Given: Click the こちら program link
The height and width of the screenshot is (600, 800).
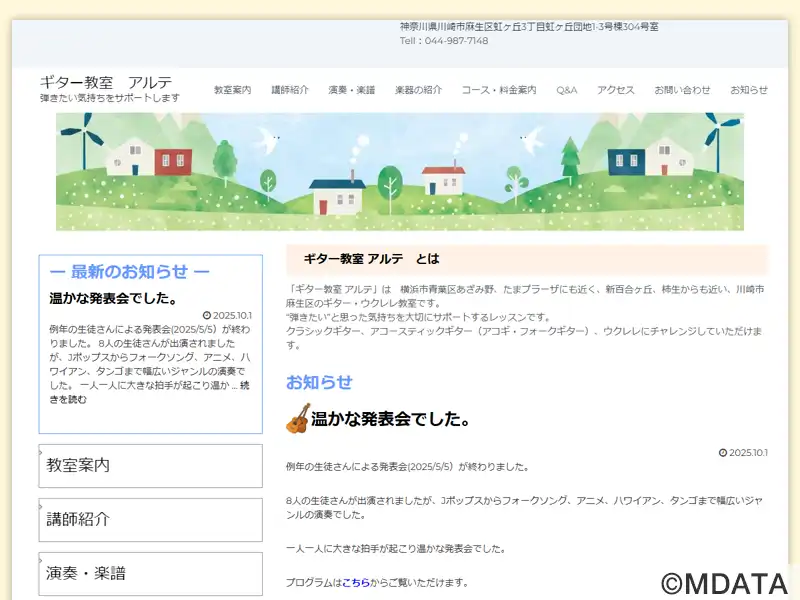Looking at the screenshot, I should tap(355, 582).
